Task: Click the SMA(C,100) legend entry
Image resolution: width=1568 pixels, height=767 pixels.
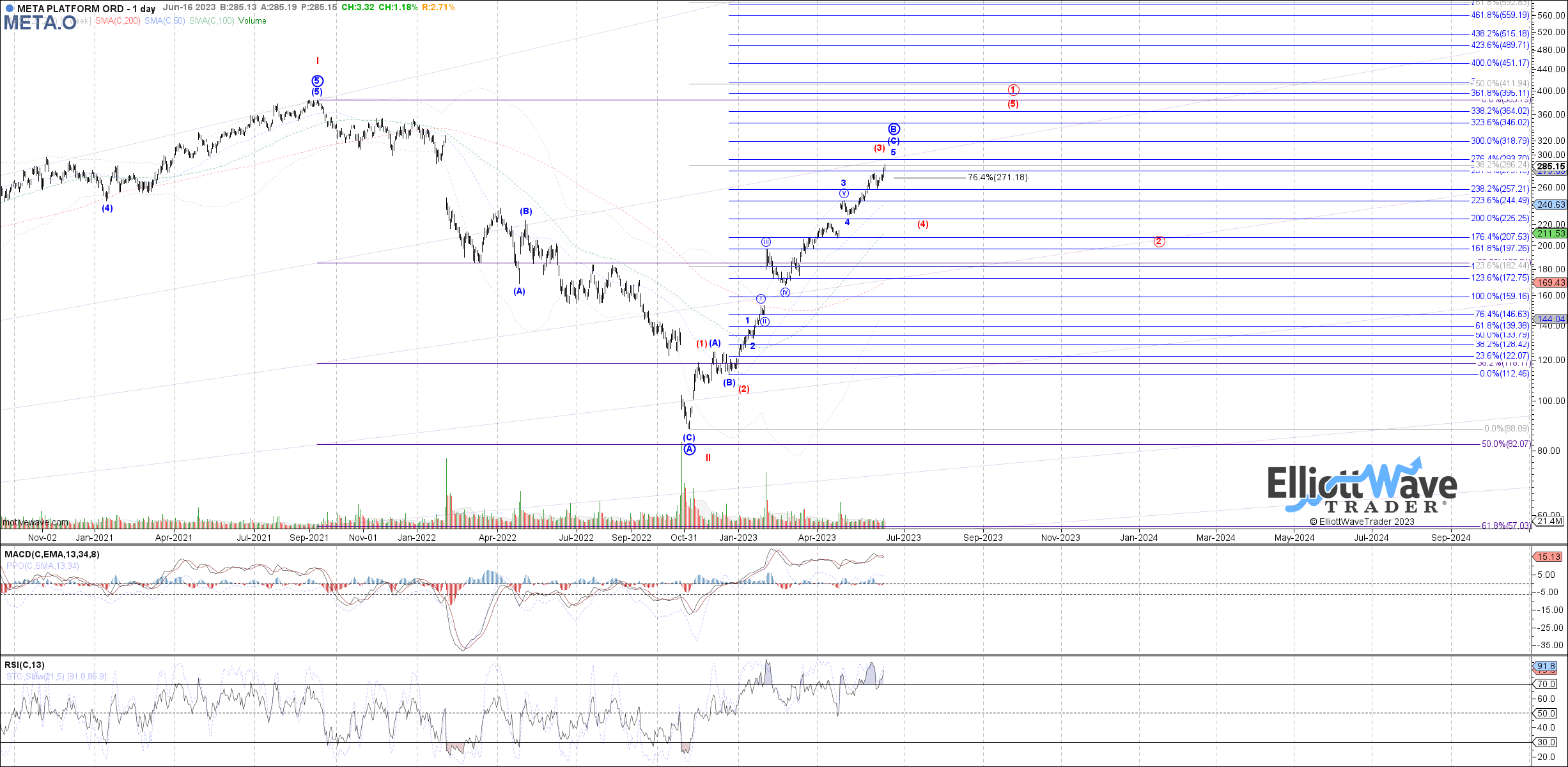Action: point(212,21)
